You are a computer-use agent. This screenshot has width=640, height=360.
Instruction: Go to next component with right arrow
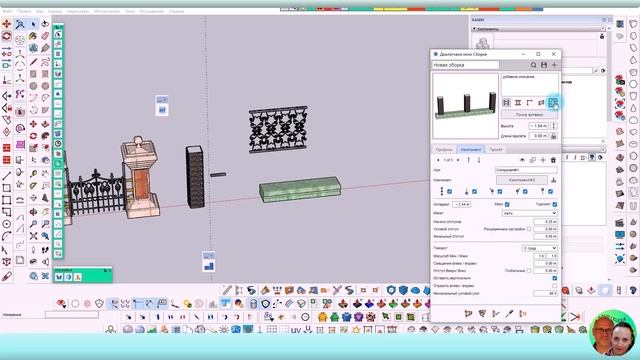458,160
